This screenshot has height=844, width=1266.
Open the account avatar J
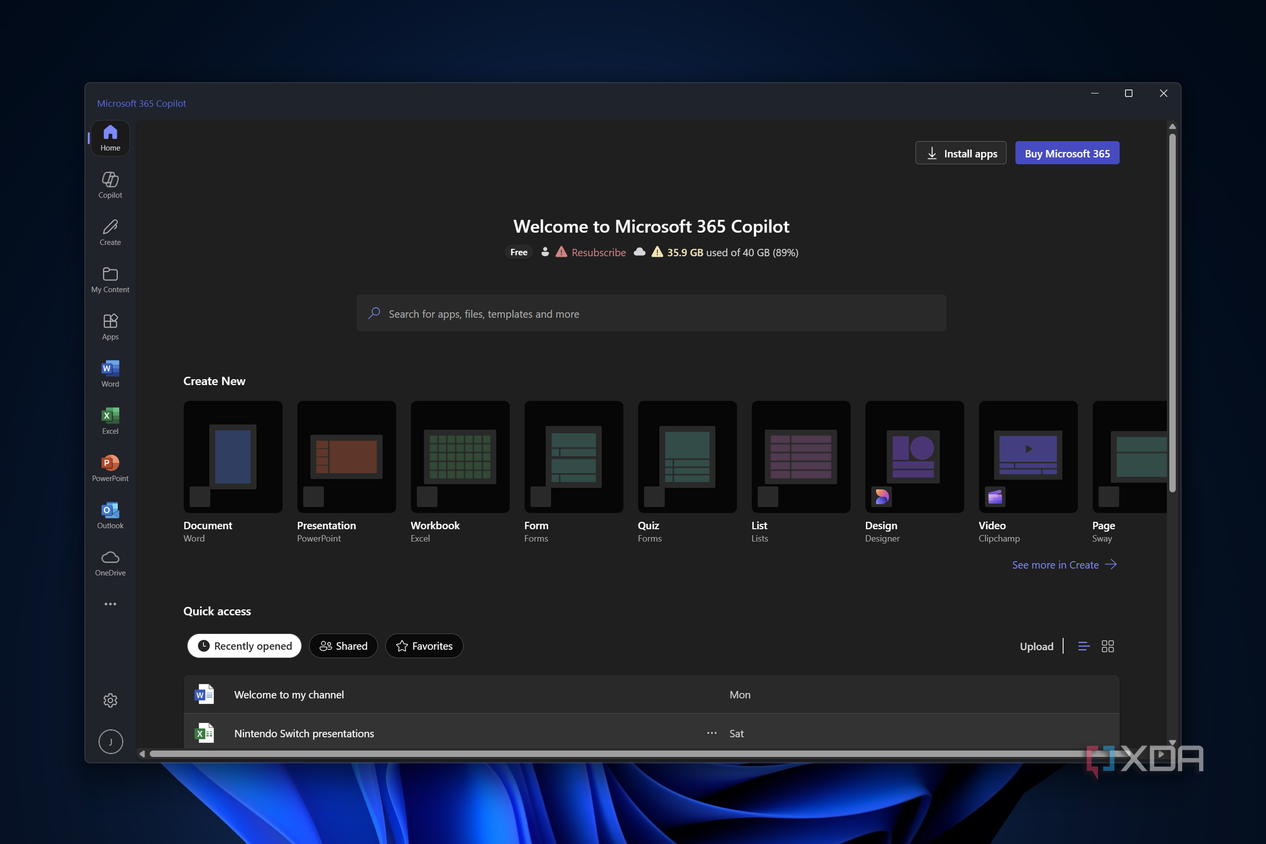pos(110,742)
